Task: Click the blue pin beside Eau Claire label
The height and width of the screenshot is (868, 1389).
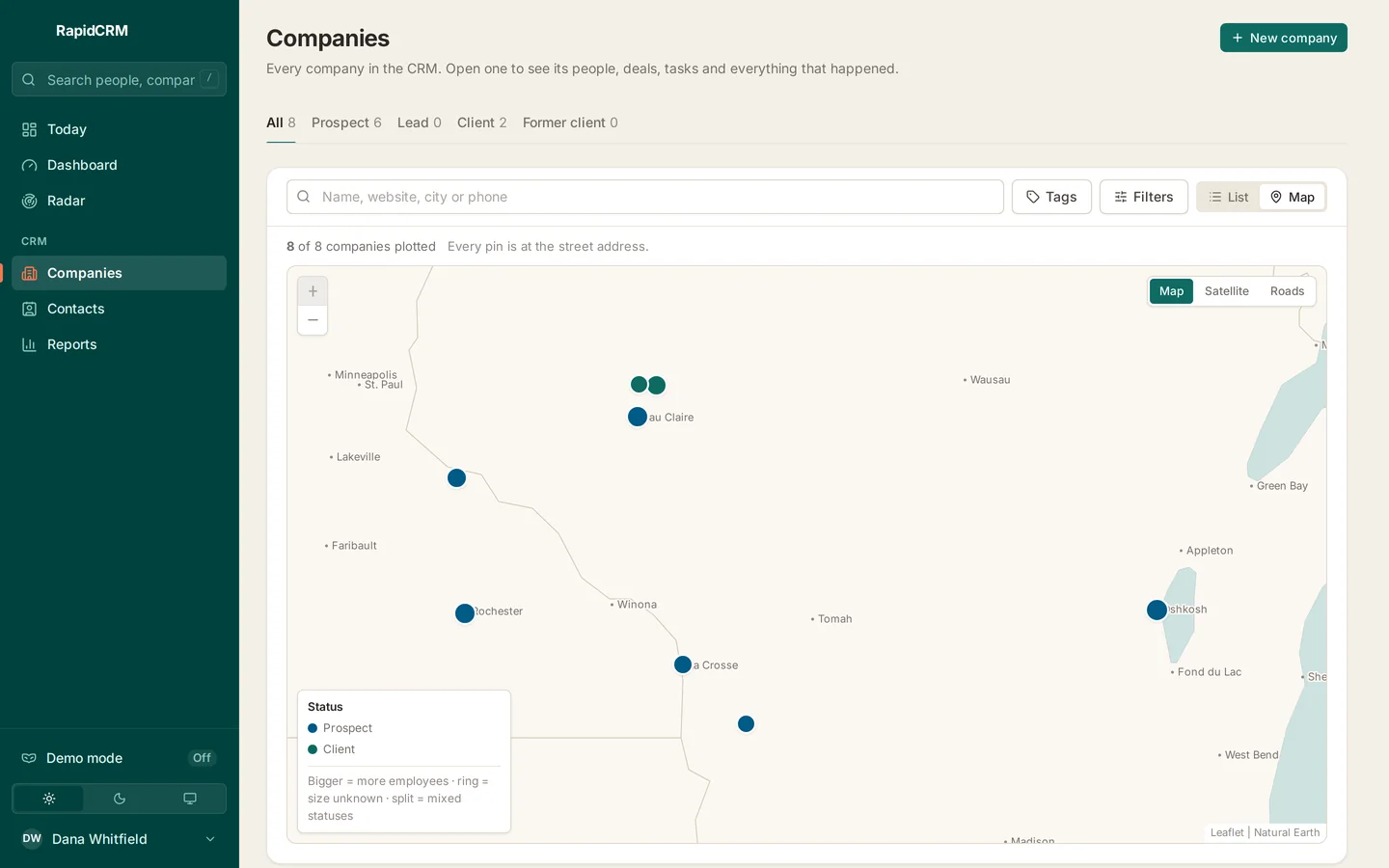Action: [x=638, y=417]
